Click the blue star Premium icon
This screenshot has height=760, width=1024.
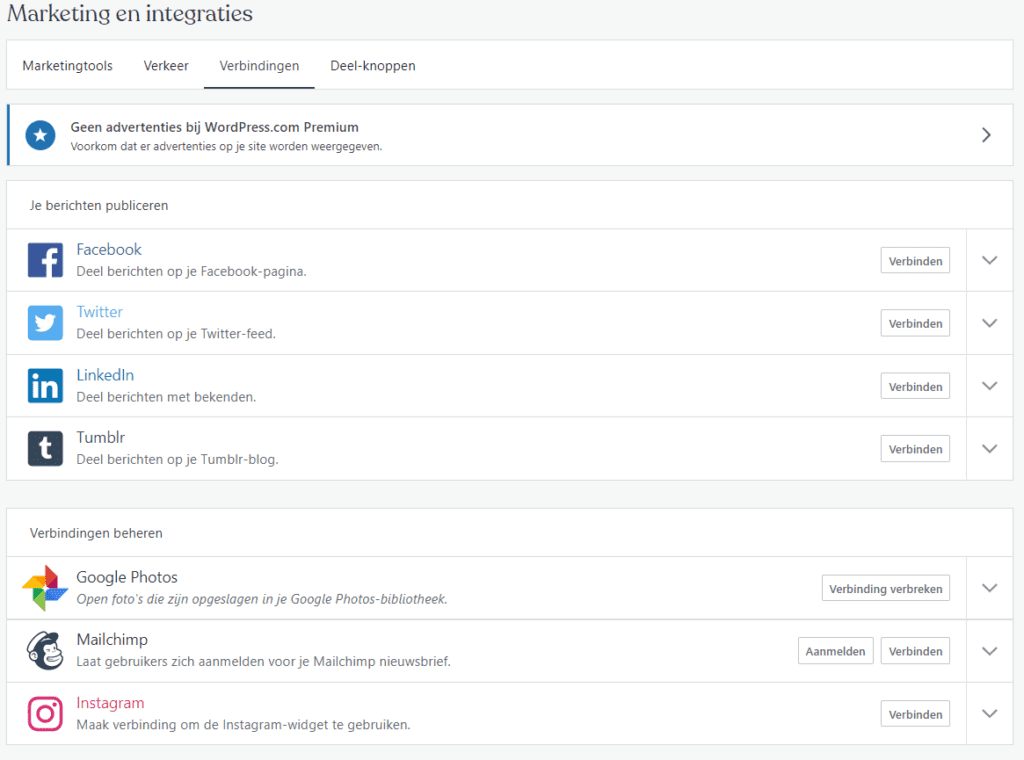tap(40, 135)
